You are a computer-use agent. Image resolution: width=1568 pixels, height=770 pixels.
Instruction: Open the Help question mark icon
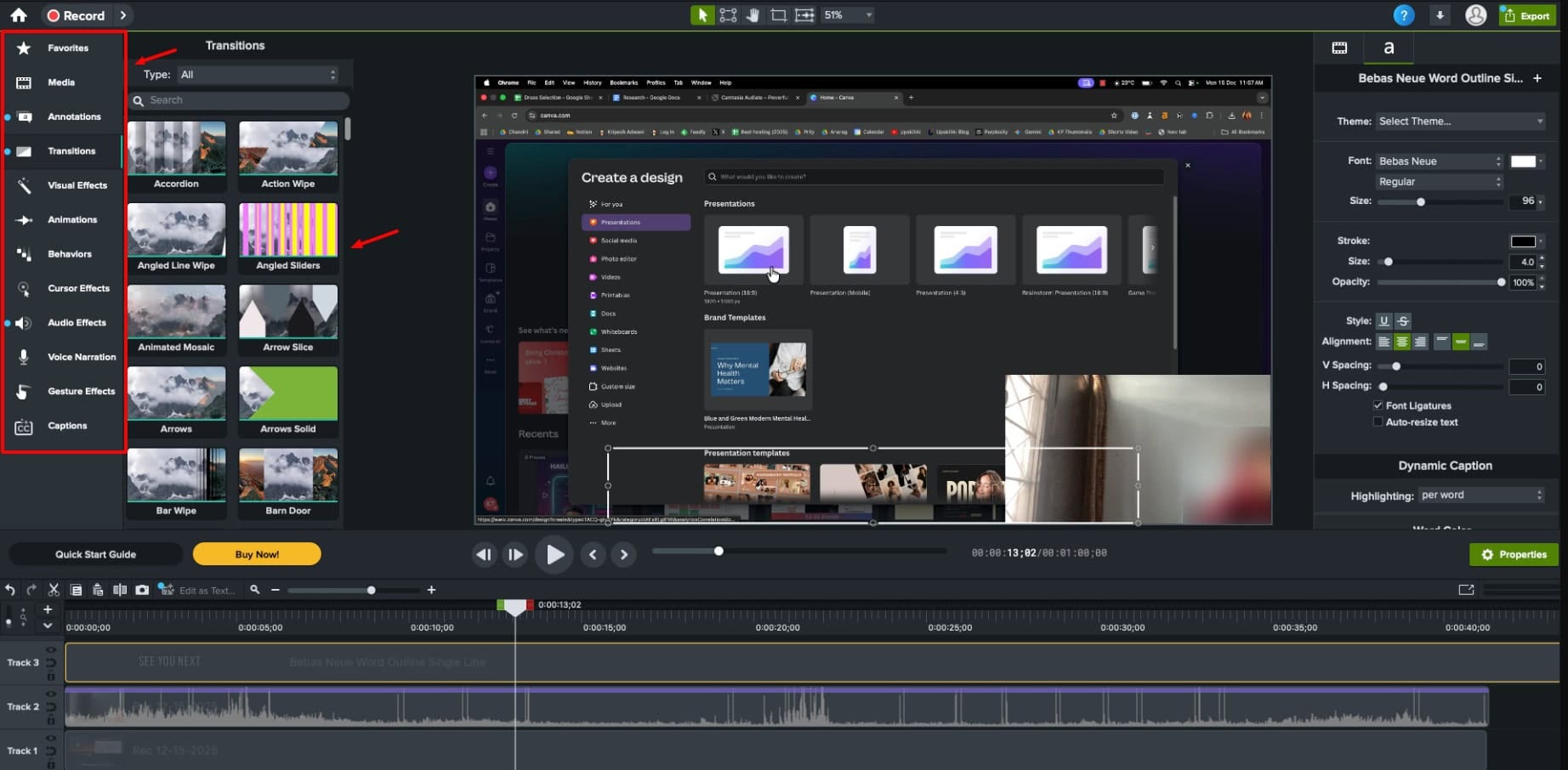click(x=1404, y=15)
